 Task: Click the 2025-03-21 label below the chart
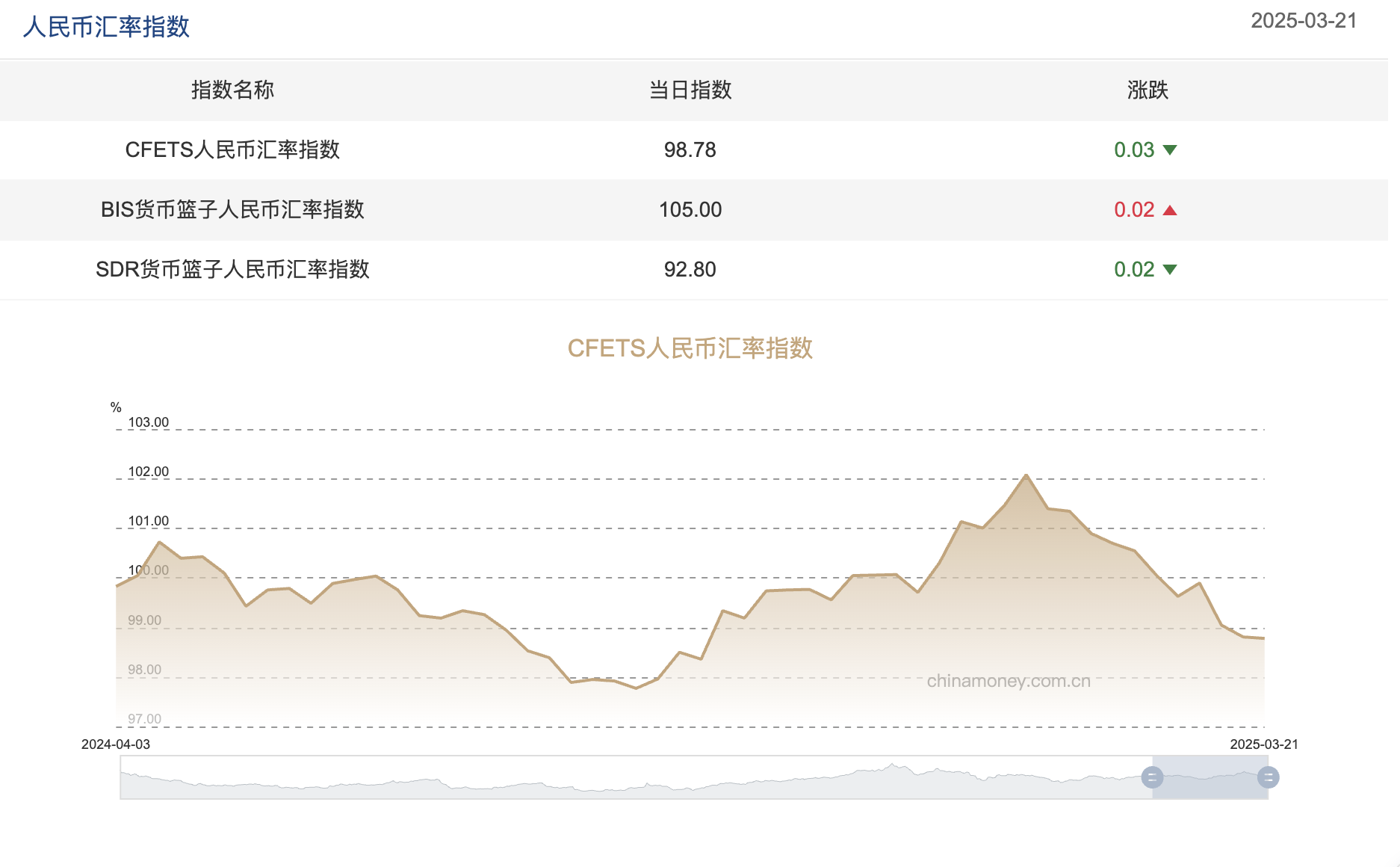tap(1264, 744)
